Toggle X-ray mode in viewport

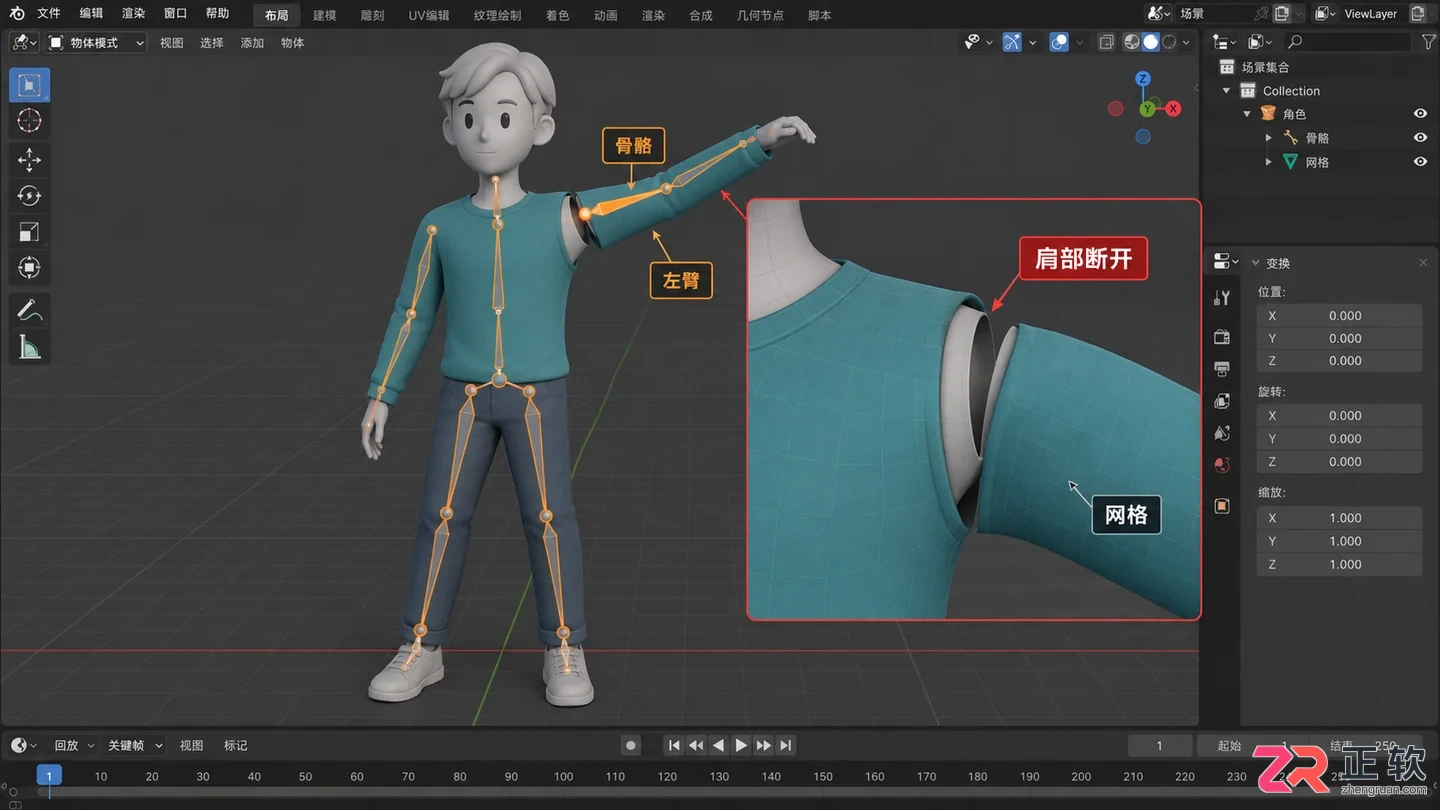1106,42
